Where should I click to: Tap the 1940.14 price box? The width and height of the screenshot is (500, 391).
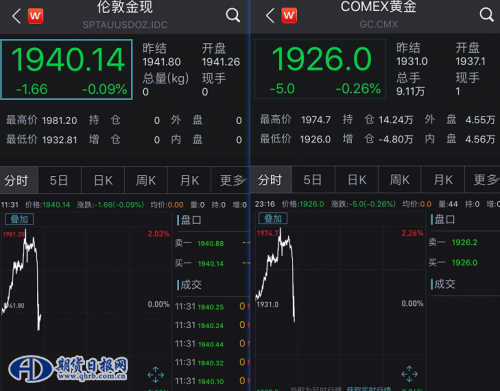pyautogui.click(x=67, y=70)
